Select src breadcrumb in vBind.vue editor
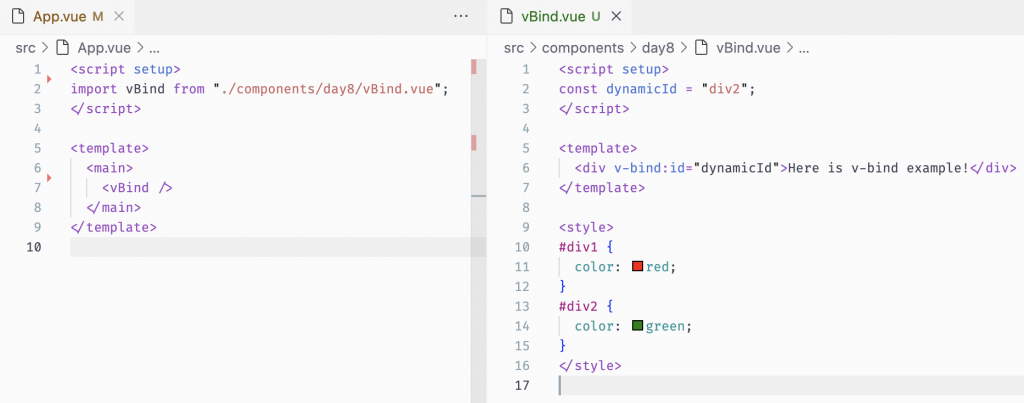The height and width of the screenshot is (403, 1024). pyautogui.click(x=514, y=48)
